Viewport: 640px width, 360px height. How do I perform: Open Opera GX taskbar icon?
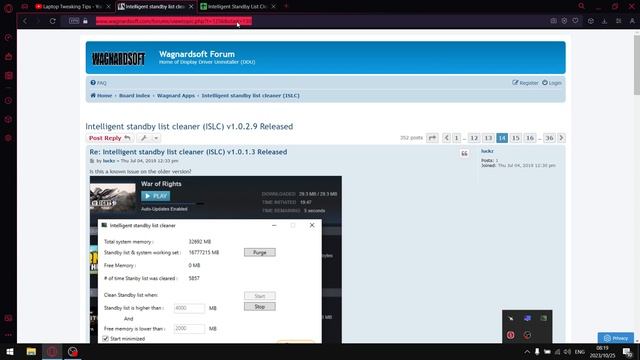(52, 351)
